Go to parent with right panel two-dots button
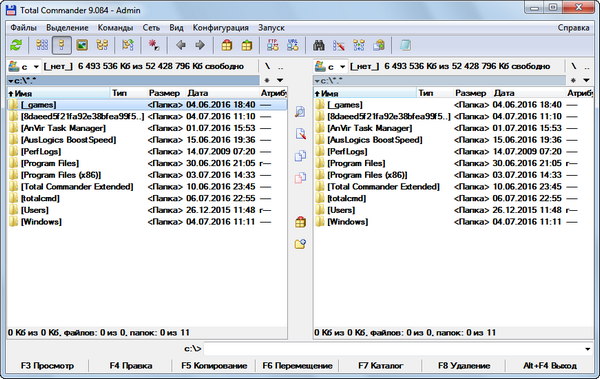The height and width of the screenshot is (379, 600). pyautogui.click(x=587, y=67)
